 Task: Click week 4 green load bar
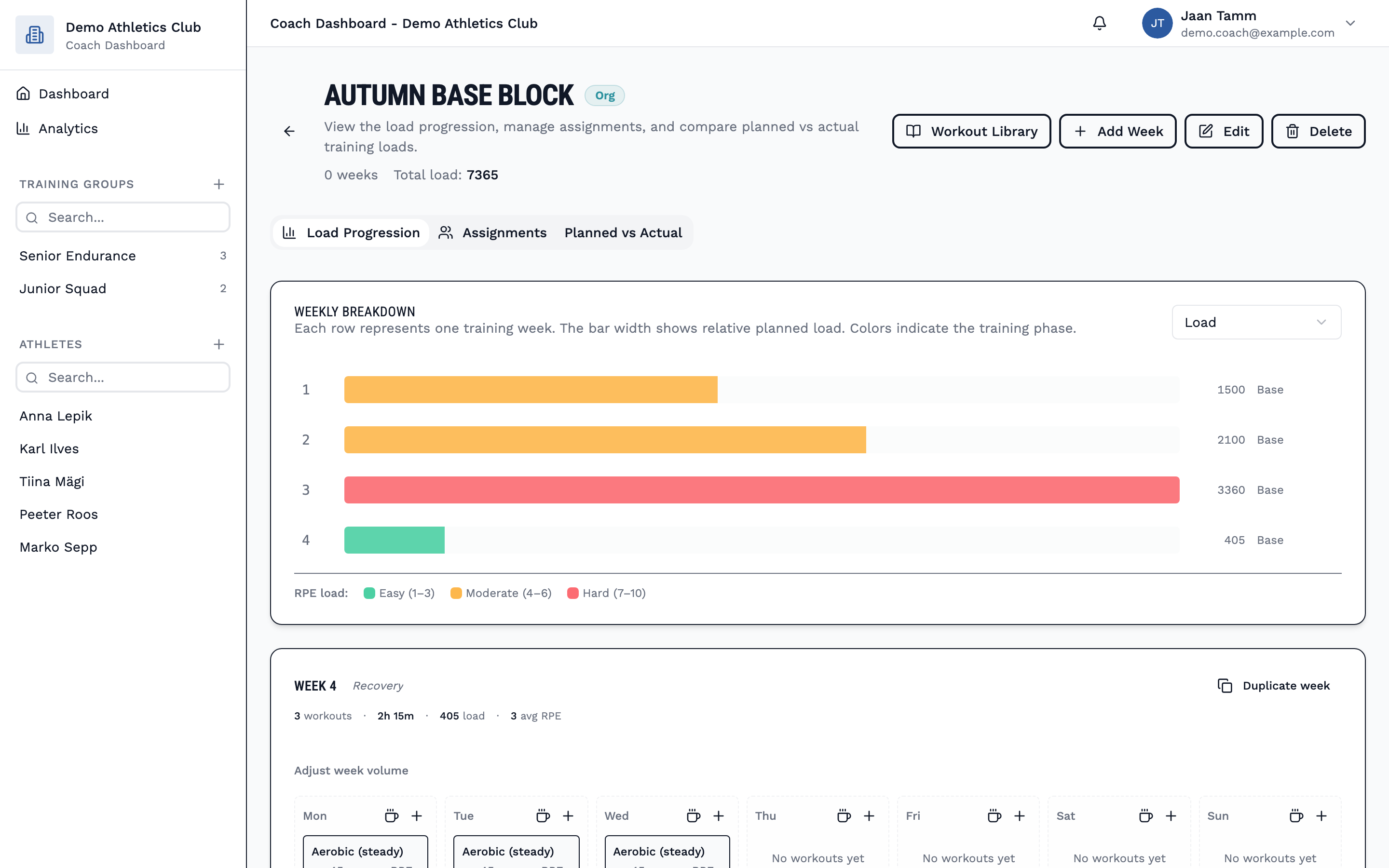click(395, 540)
